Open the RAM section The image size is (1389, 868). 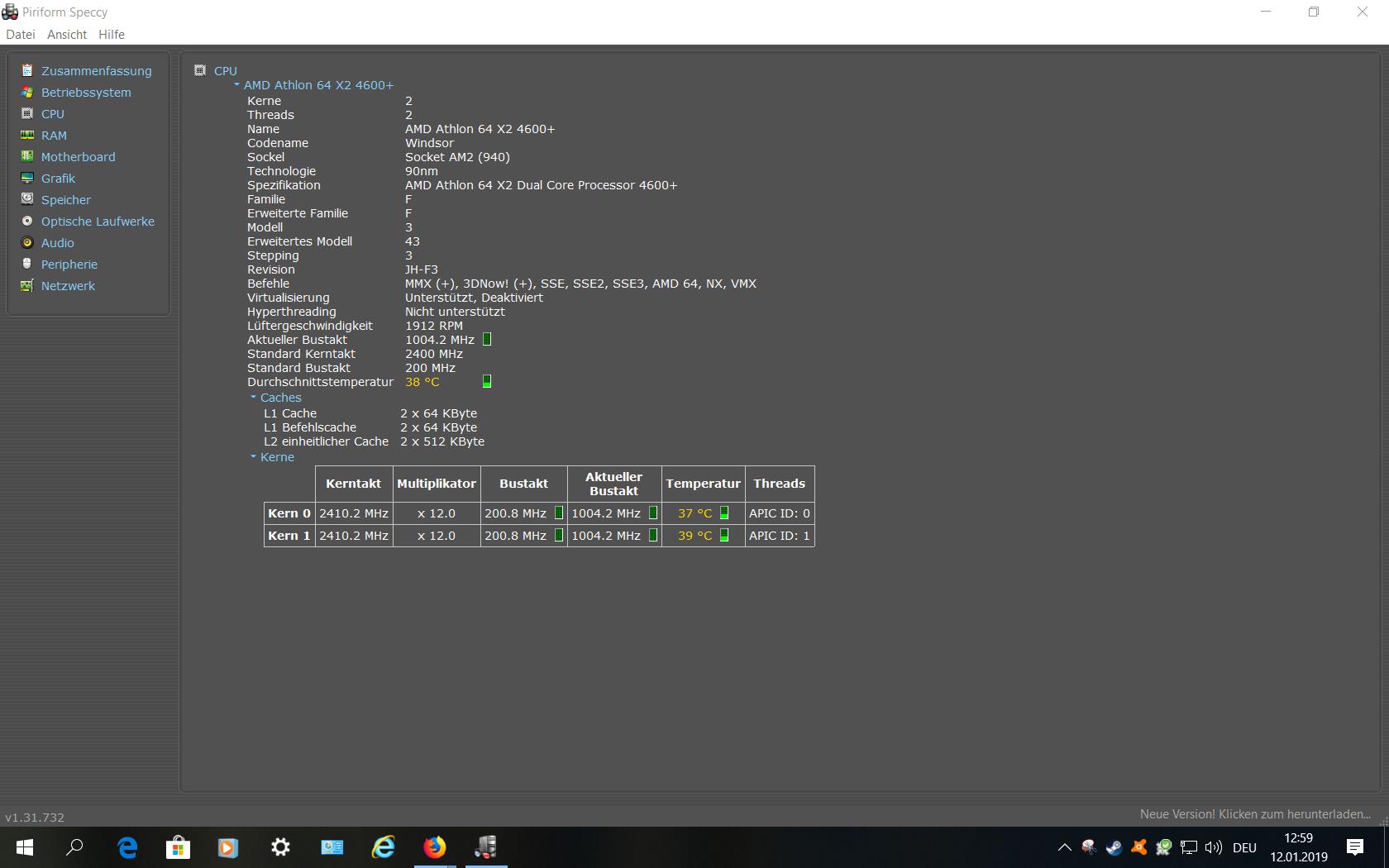point(54,136)
